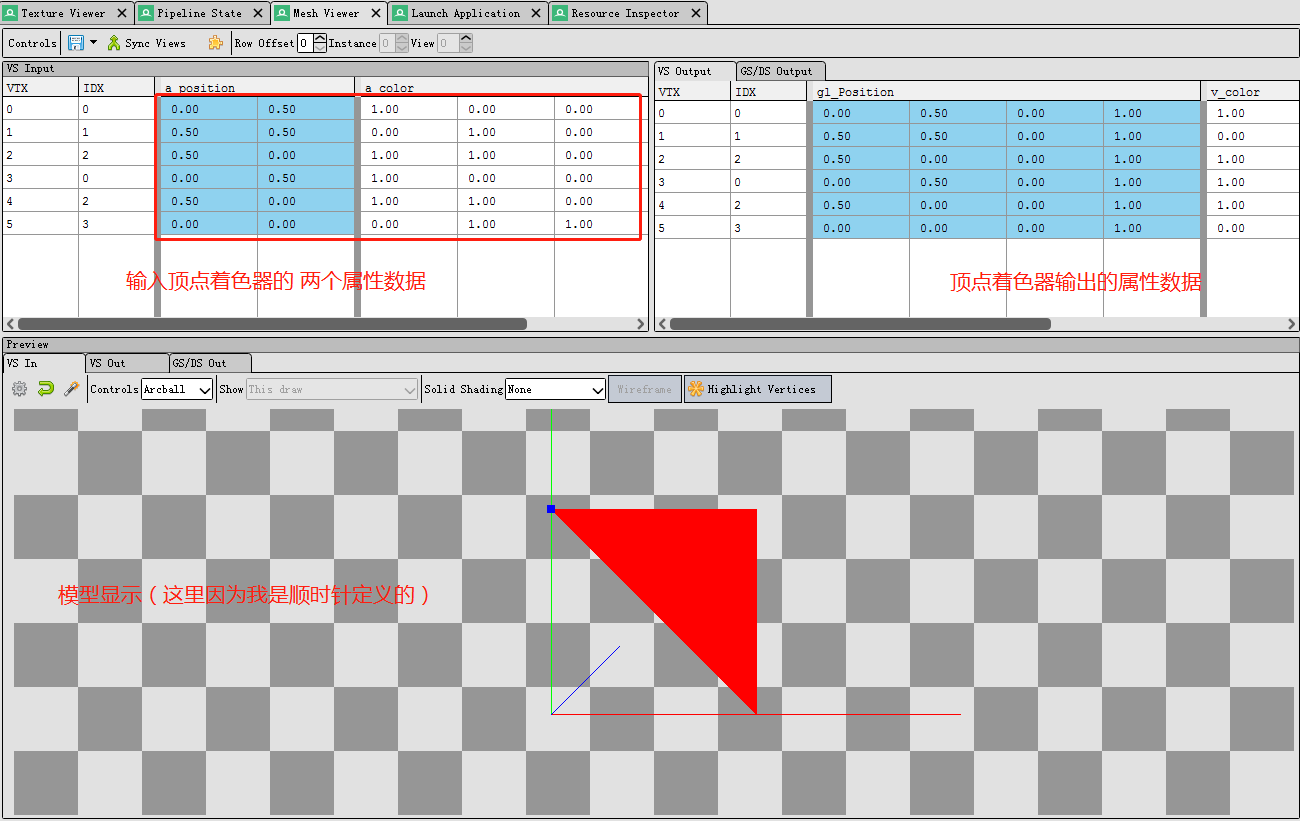The width and height of the screenshot is (1300, 821).
Task: Select VTX 3 row cell in VS Input
Action: pyautogui.click(x=40, y=178)
